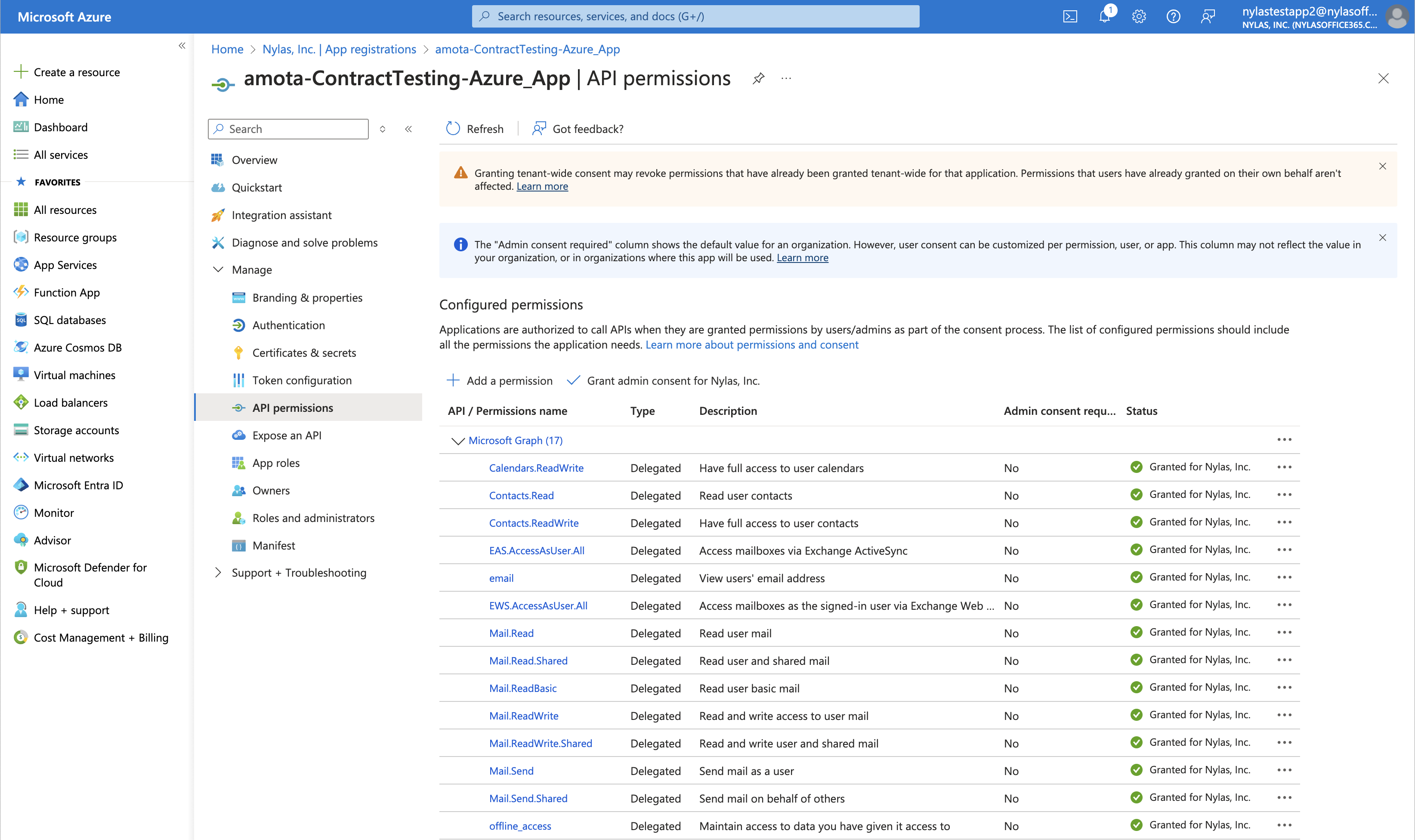
Task: Open the portal settings gear icon
Action: point(1138,16)
